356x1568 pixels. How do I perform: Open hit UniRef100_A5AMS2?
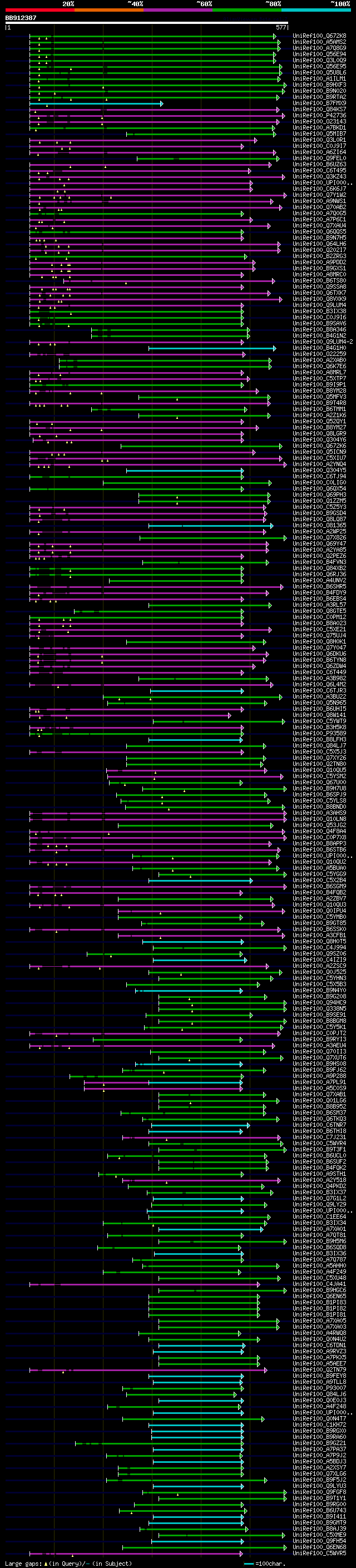click(319, 42)
